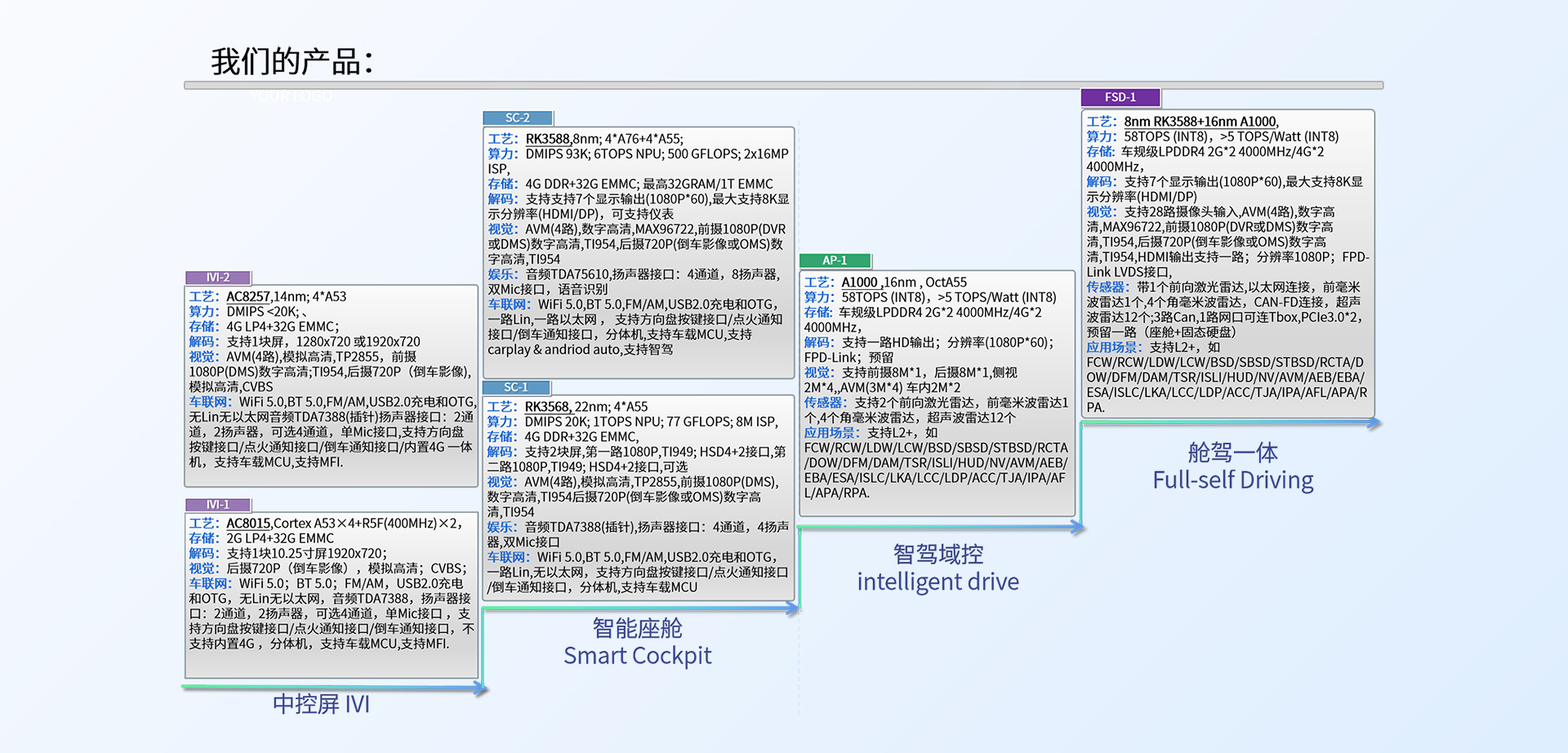Select the green AP-1 label tag
The height and width of the screenshot is (753, 1568).
tap(835, 261)
